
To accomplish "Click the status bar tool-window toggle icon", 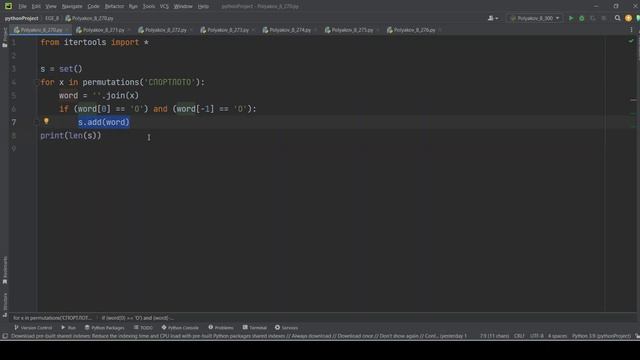I will [x=5, y=336].
